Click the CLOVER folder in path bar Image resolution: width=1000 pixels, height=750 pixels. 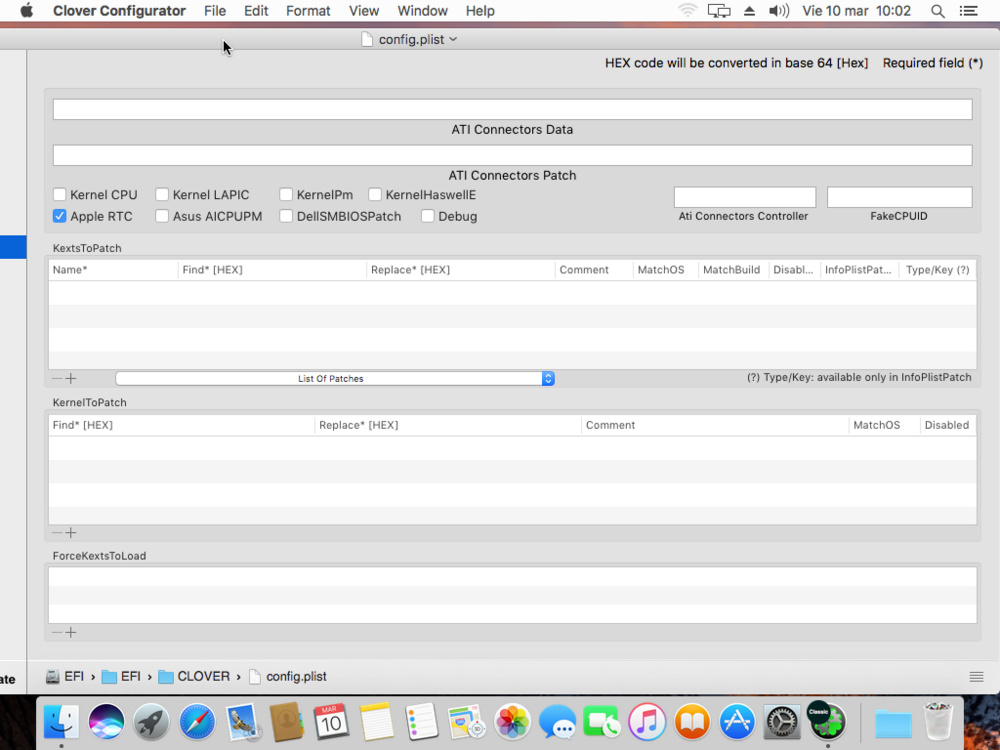point(194,677)
